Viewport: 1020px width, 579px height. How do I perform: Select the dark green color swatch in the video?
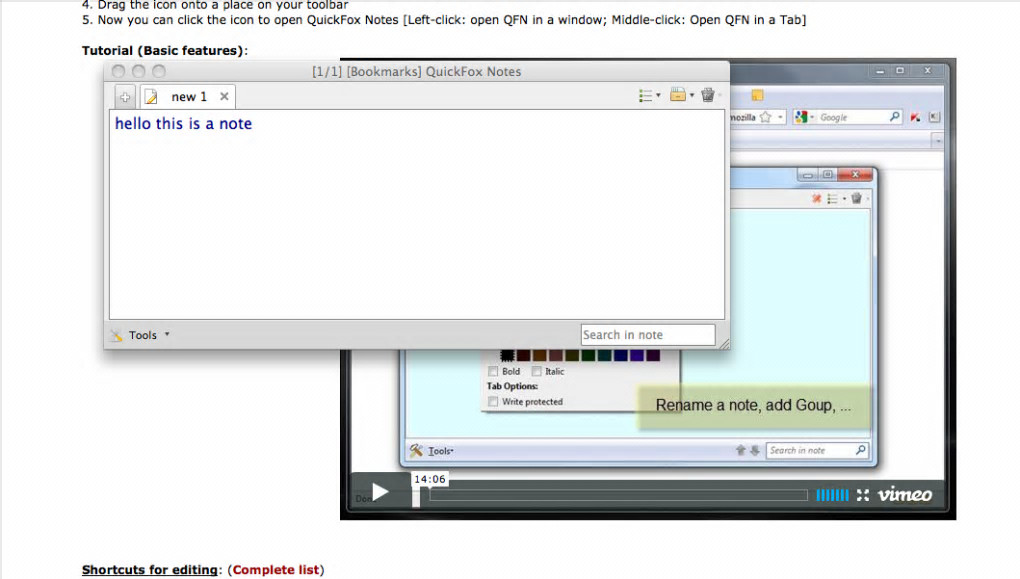click(x=588, y=355)
